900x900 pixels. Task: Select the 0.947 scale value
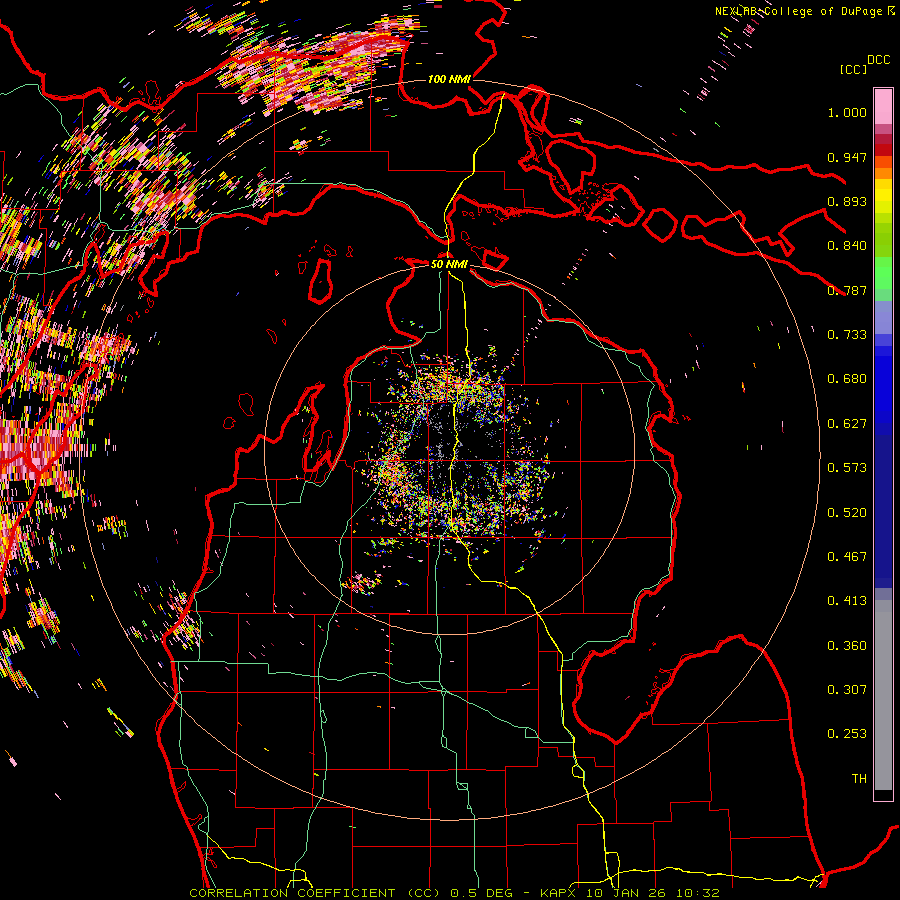point(847,157)
